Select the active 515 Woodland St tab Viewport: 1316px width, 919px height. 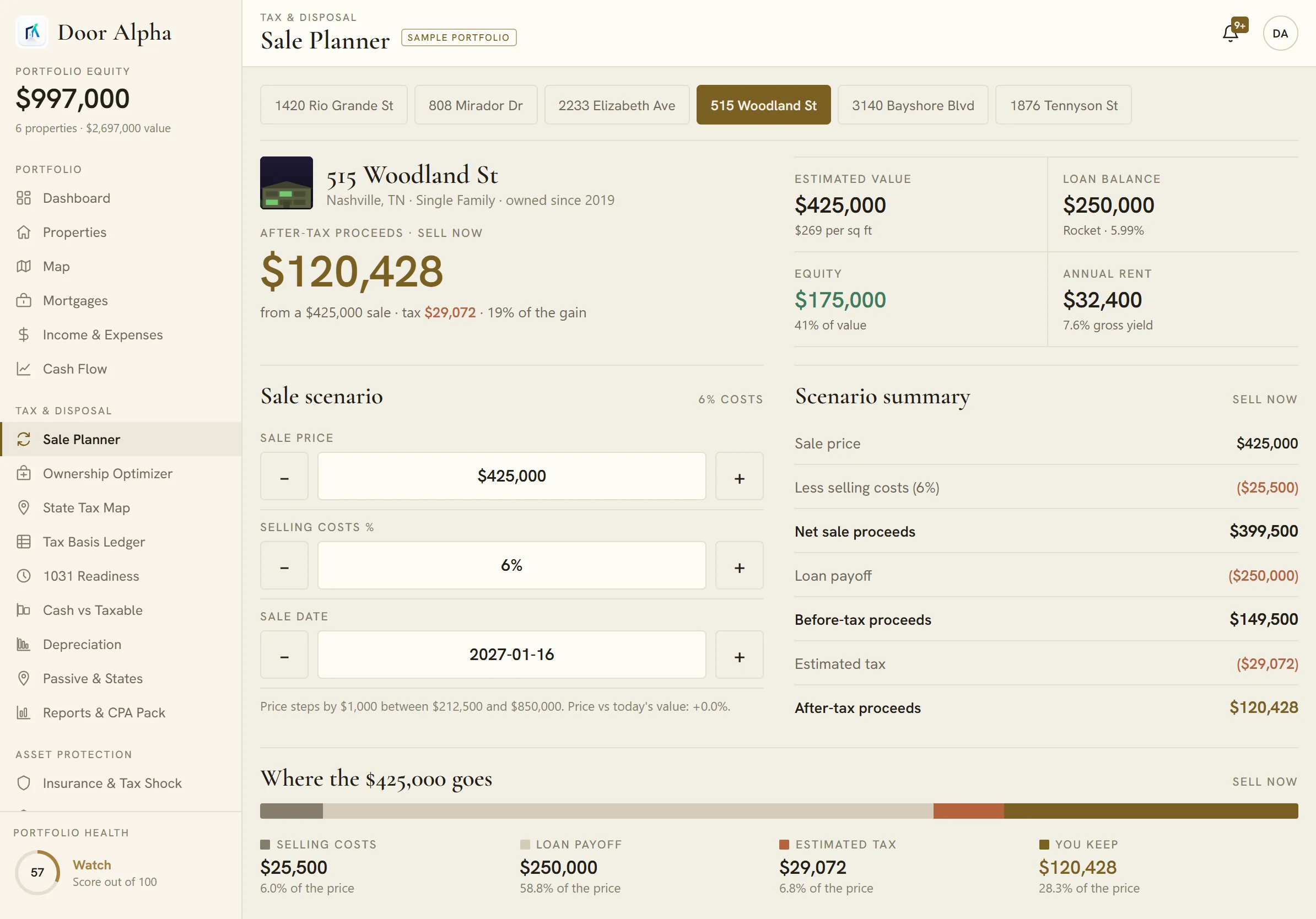(763, 105)
